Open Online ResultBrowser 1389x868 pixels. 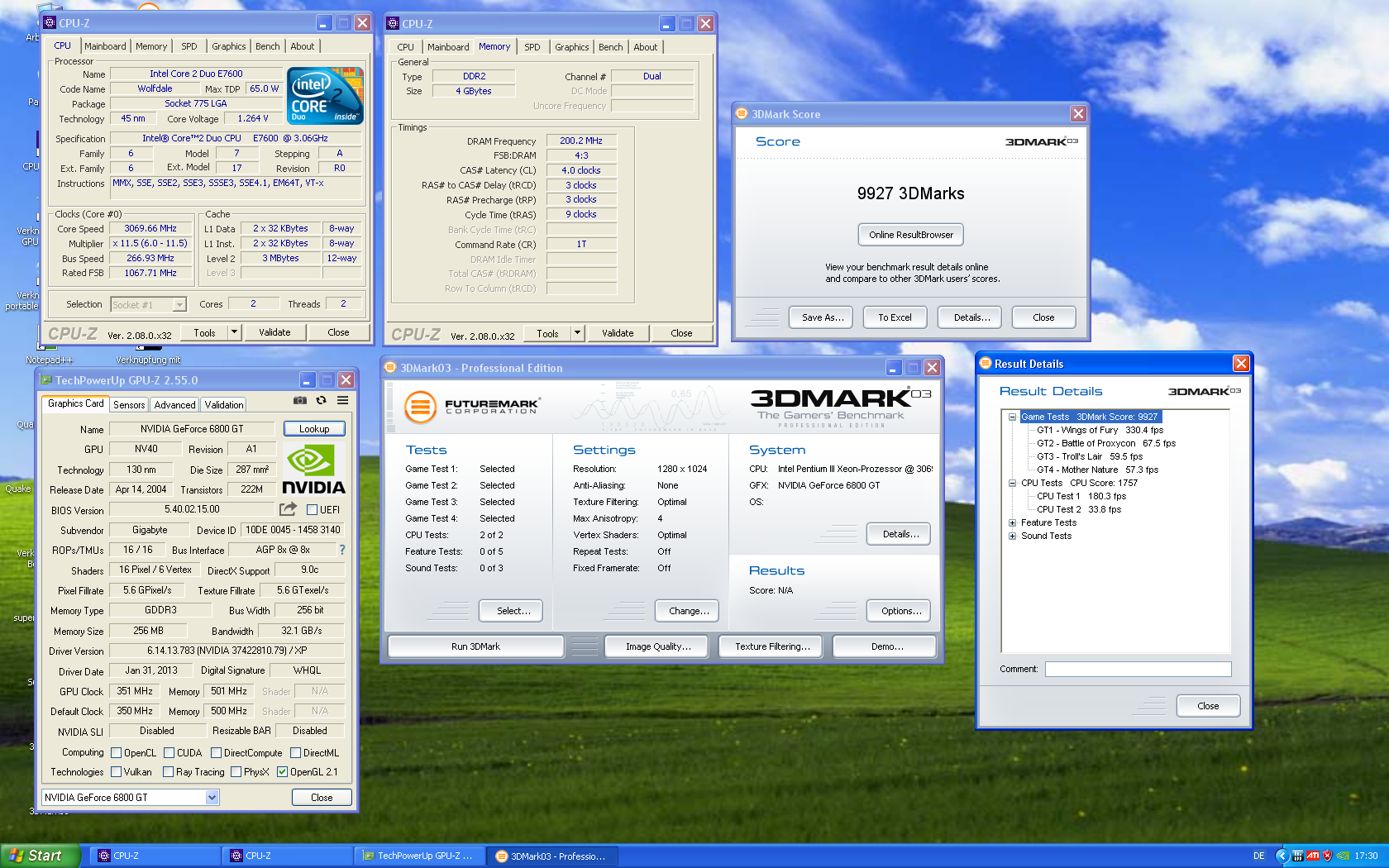click(x=911, y=235)
